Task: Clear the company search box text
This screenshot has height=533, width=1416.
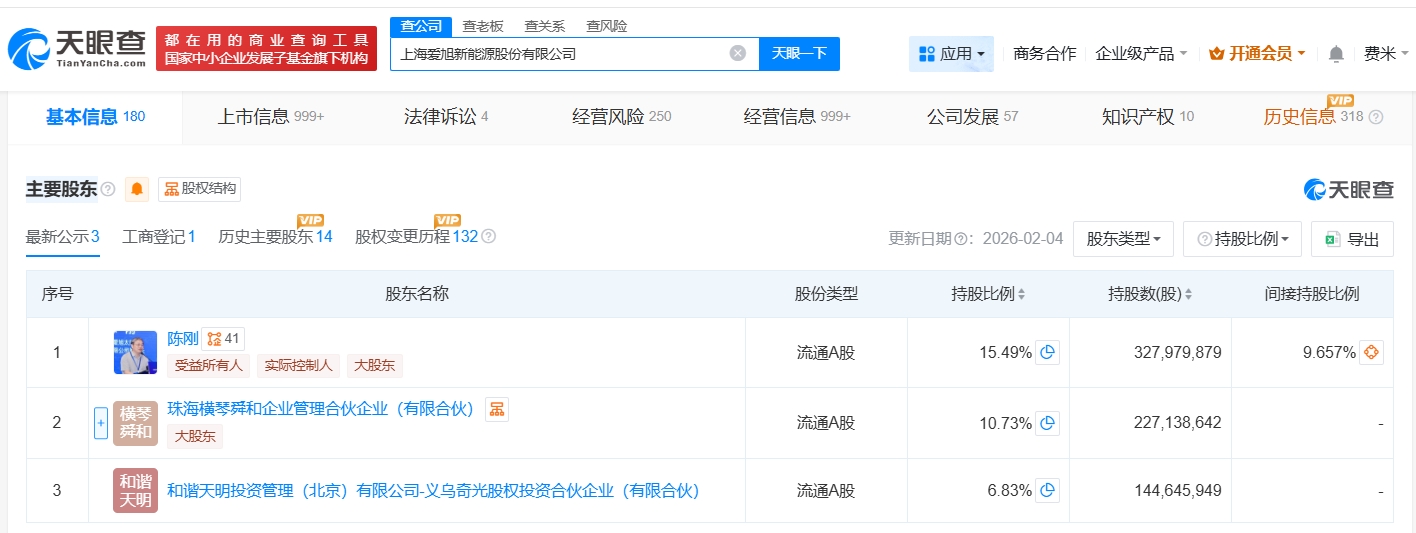Action: pos(737,54)
